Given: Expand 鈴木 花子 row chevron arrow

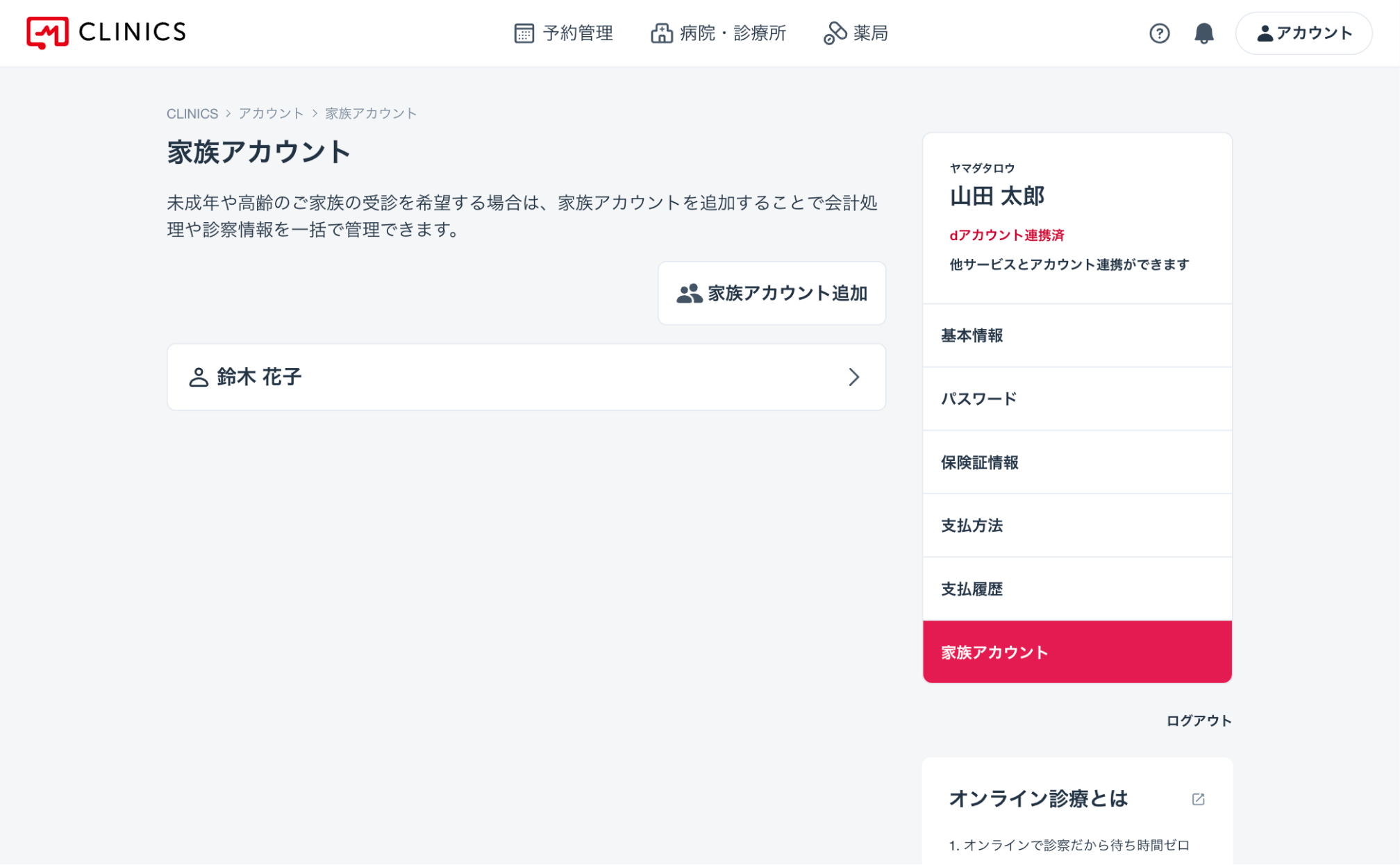Looking at the screenshot, I should tap(853, 377).
